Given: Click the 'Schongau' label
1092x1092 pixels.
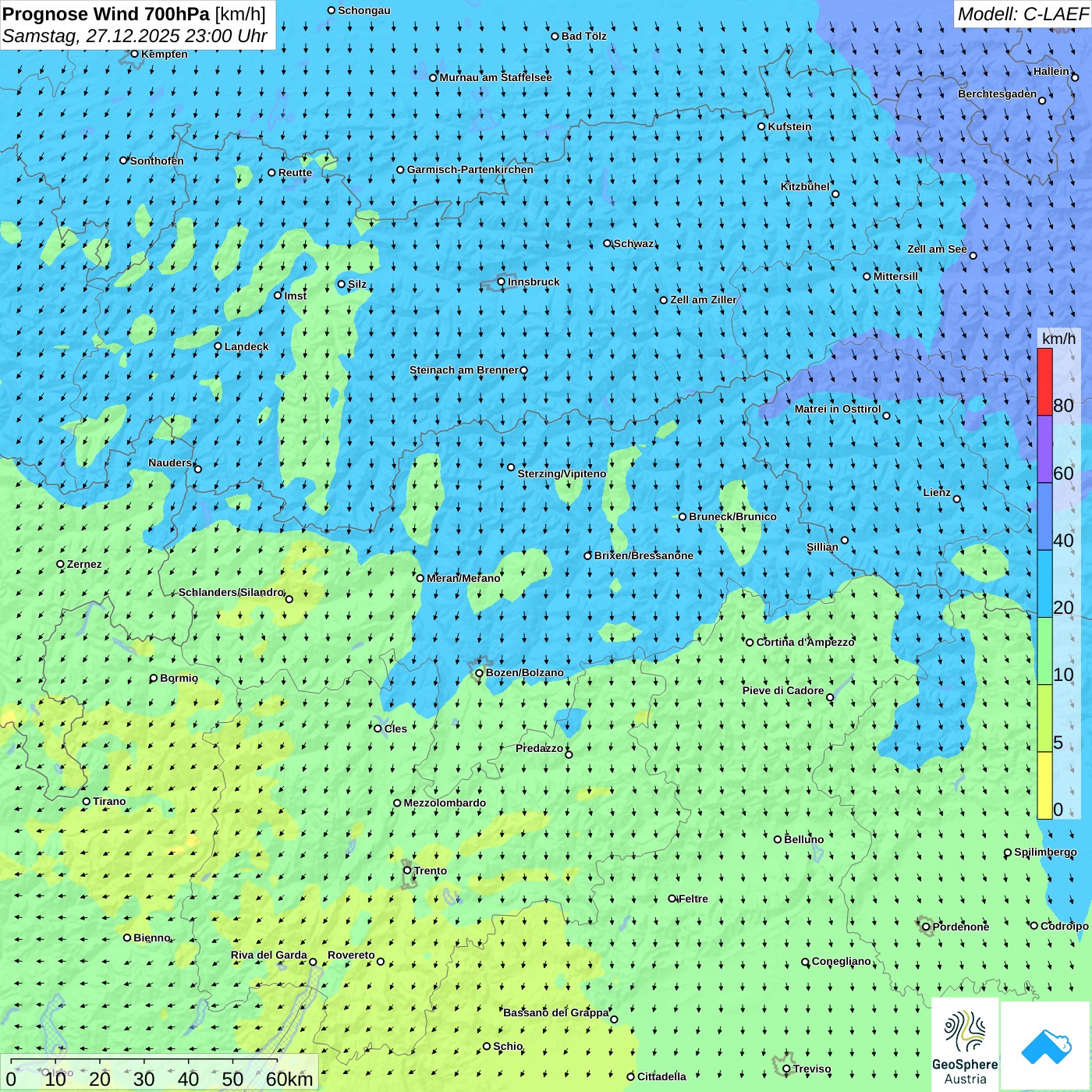Looking at the screenshot, I should [x=364, y=10].
